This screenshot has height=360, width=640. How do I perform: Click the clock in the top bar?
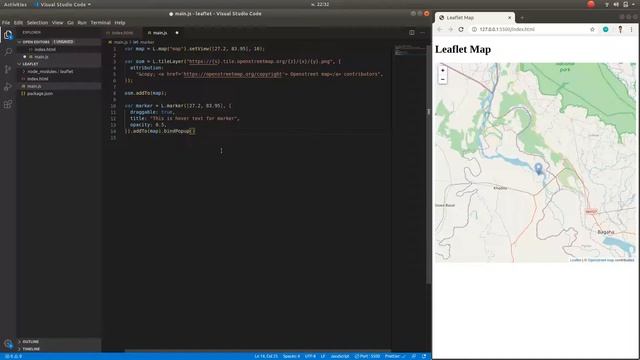tap(320, 4)
